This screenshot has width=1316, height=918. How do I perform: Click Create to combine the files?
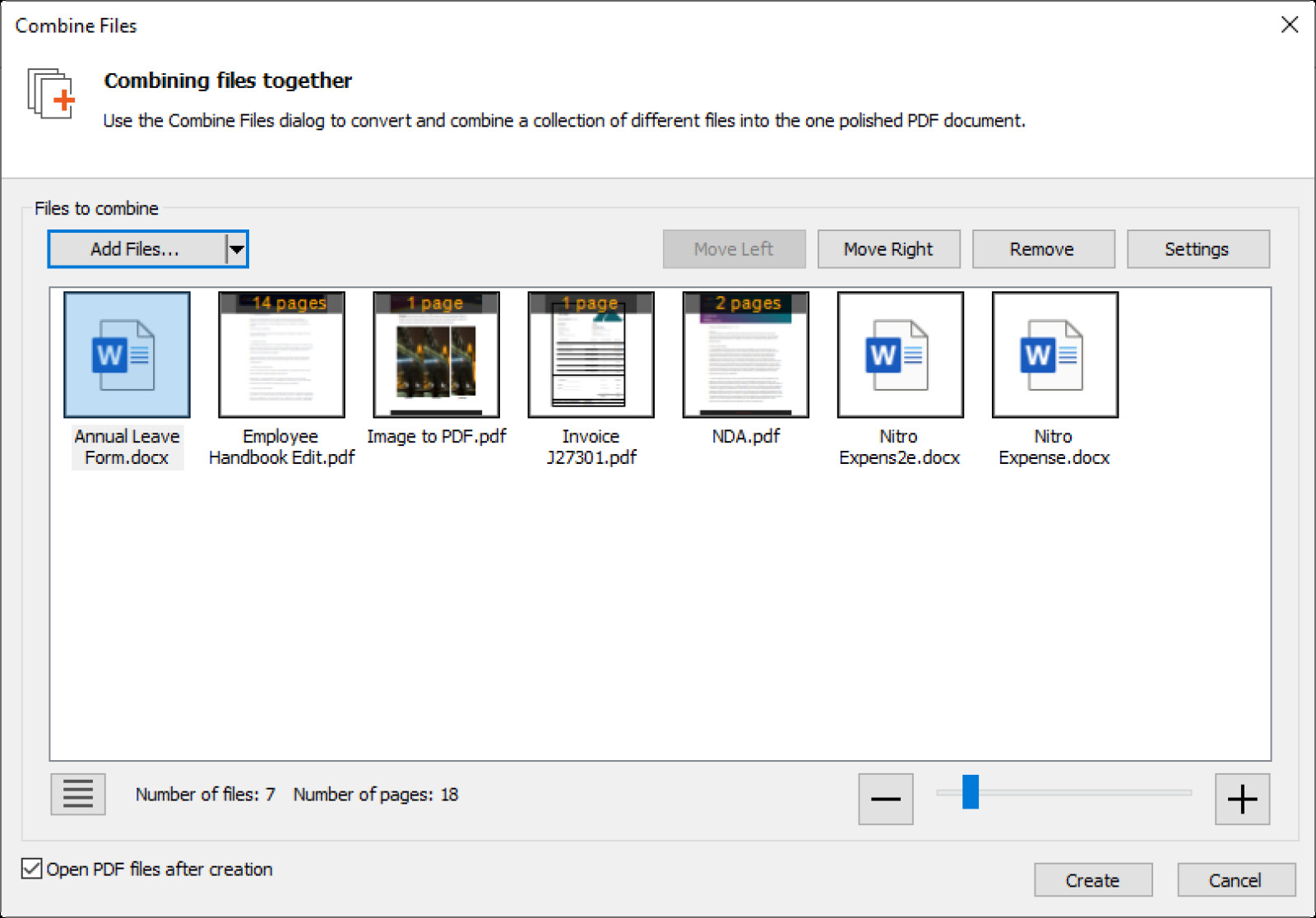click(x=1093, y=879)
